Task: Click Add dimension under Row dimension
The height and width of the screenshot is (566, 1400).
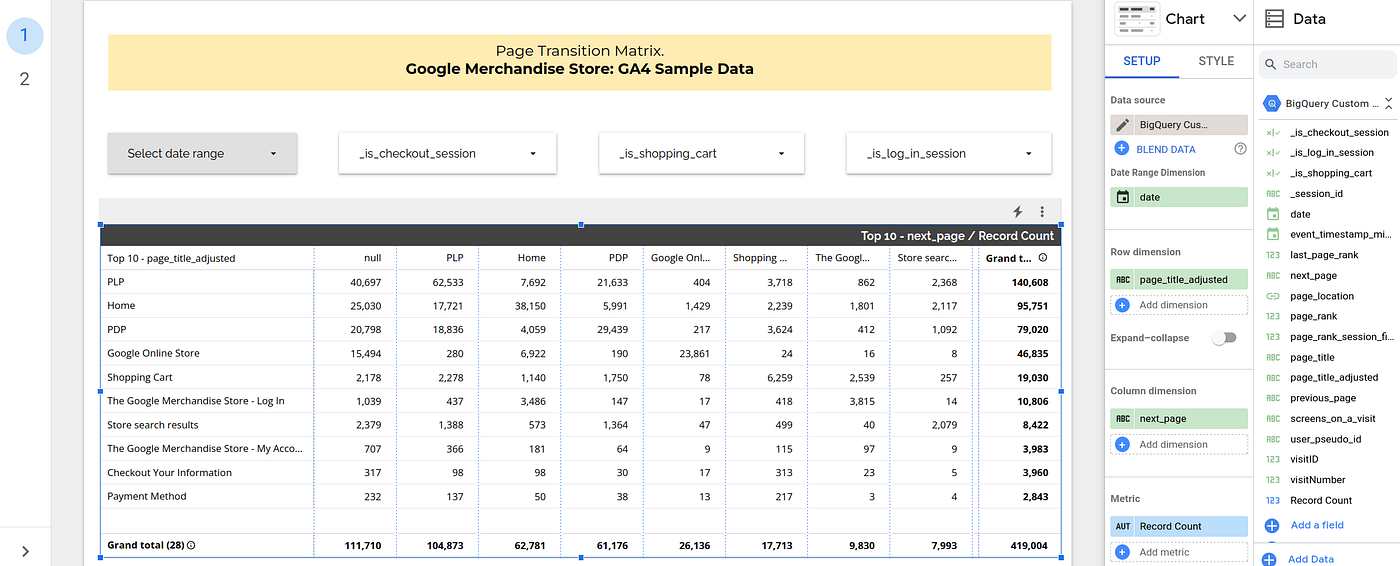Action: (x=1179, y=305)
